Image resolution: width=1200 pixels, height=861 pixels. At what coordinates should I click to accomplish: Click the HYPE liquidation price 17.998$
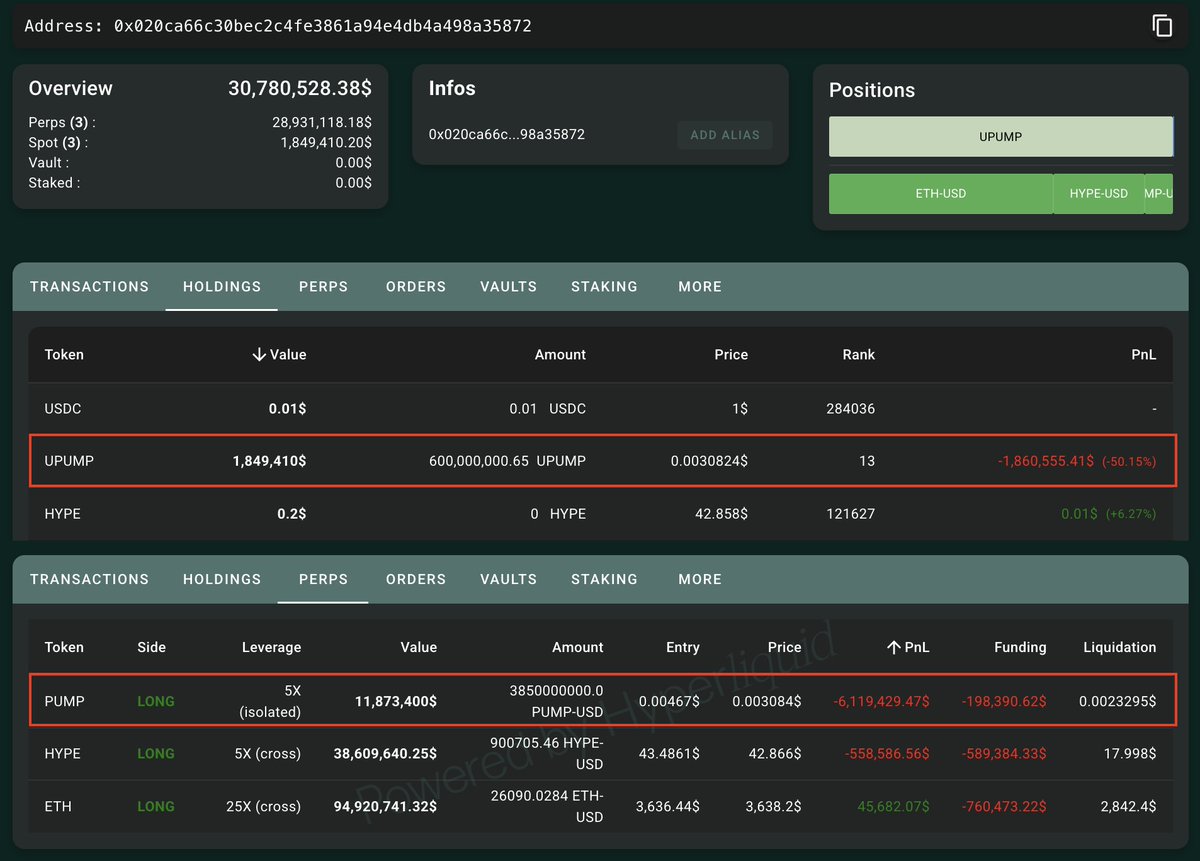1128,753
